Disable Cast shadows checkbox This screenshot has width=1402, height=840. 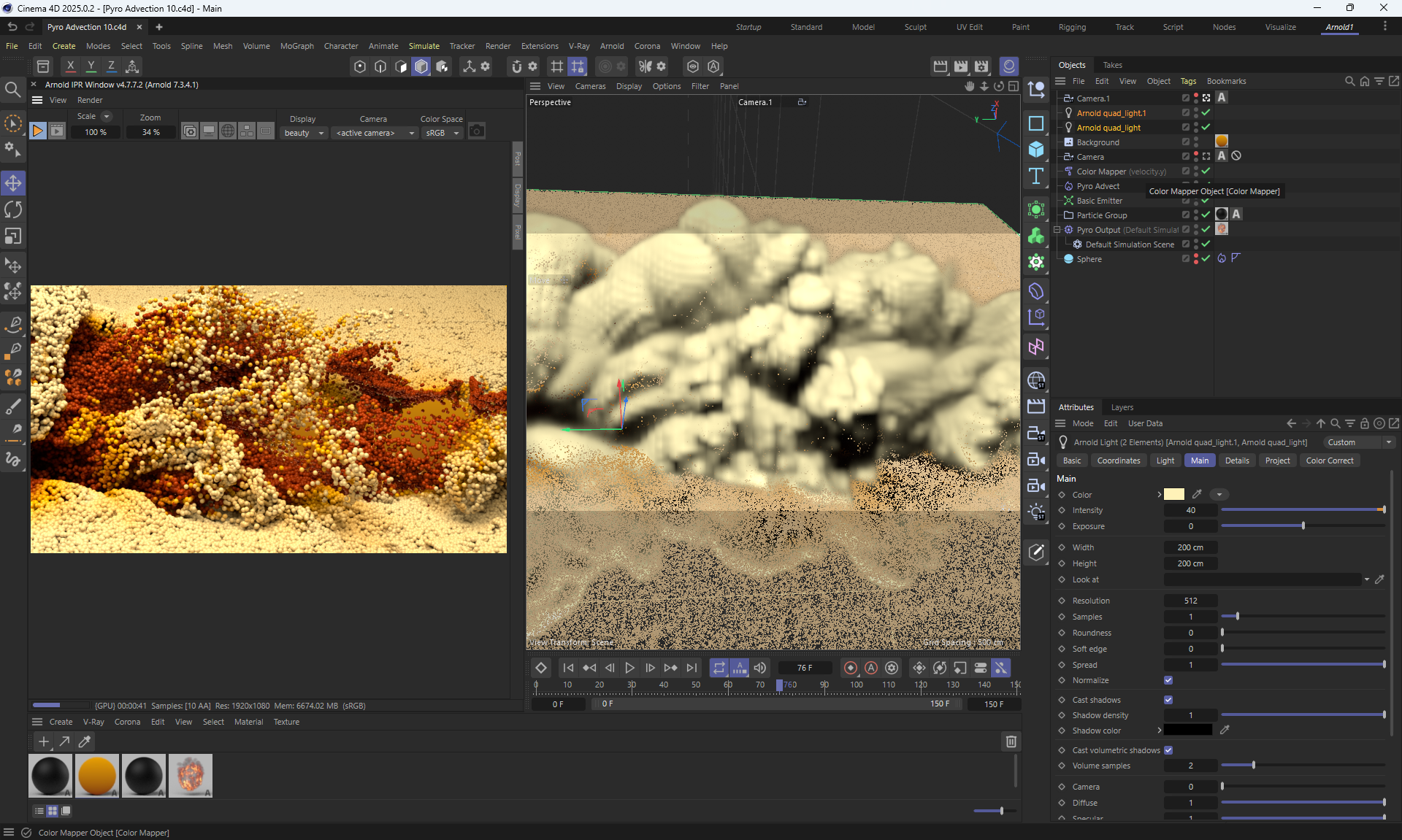(x=1168, y=700)
